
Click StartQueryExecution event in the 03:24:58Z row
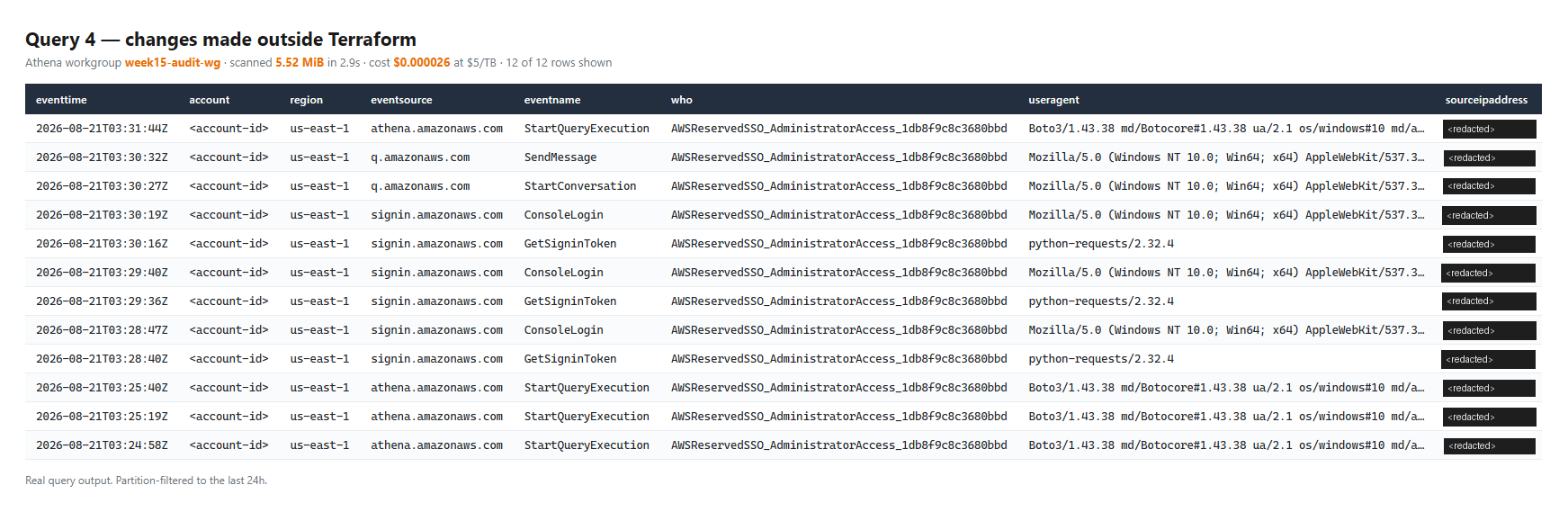pos(587,445)
